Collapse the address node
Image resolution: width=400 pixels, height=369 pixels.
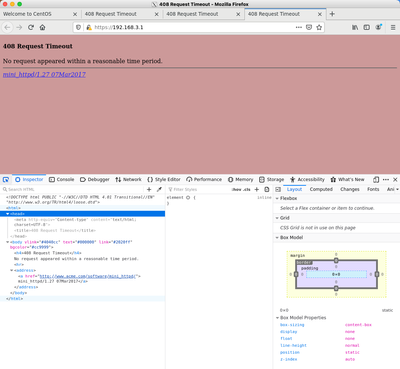click(x=12, y=271)
